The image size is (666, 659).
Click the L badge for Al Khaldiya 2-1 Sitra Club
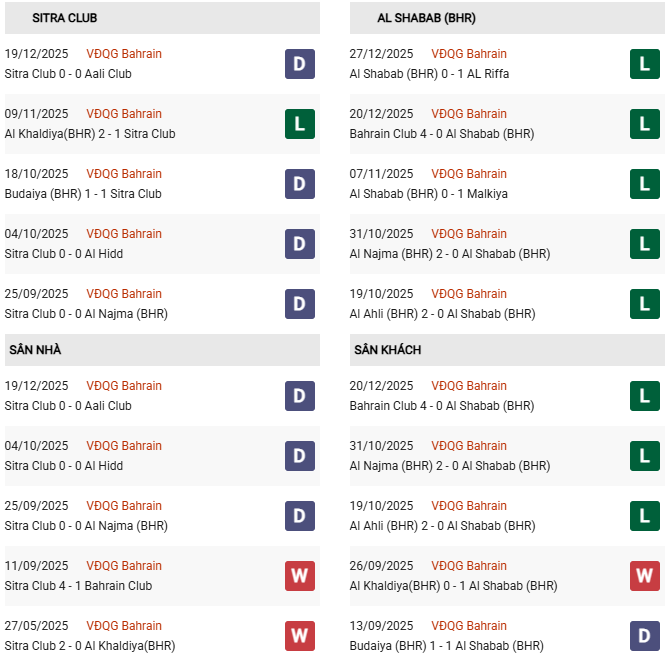tap(300, 124)
